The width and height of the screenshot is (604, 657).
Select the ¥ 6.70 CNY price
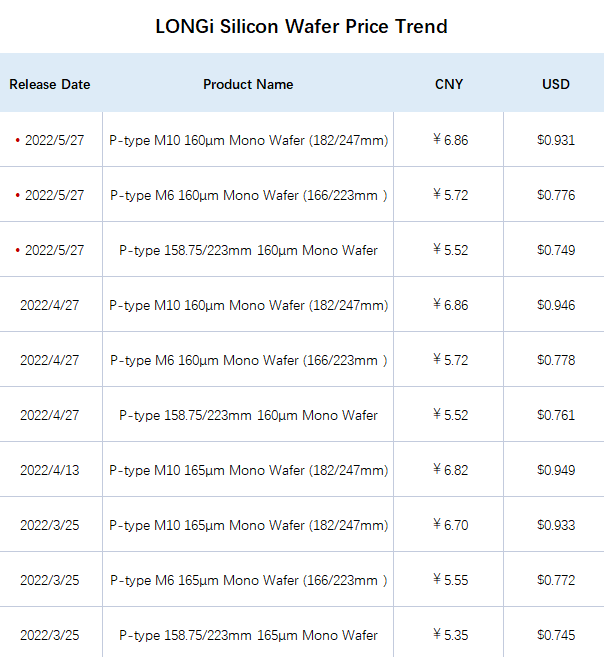[451, 525]
